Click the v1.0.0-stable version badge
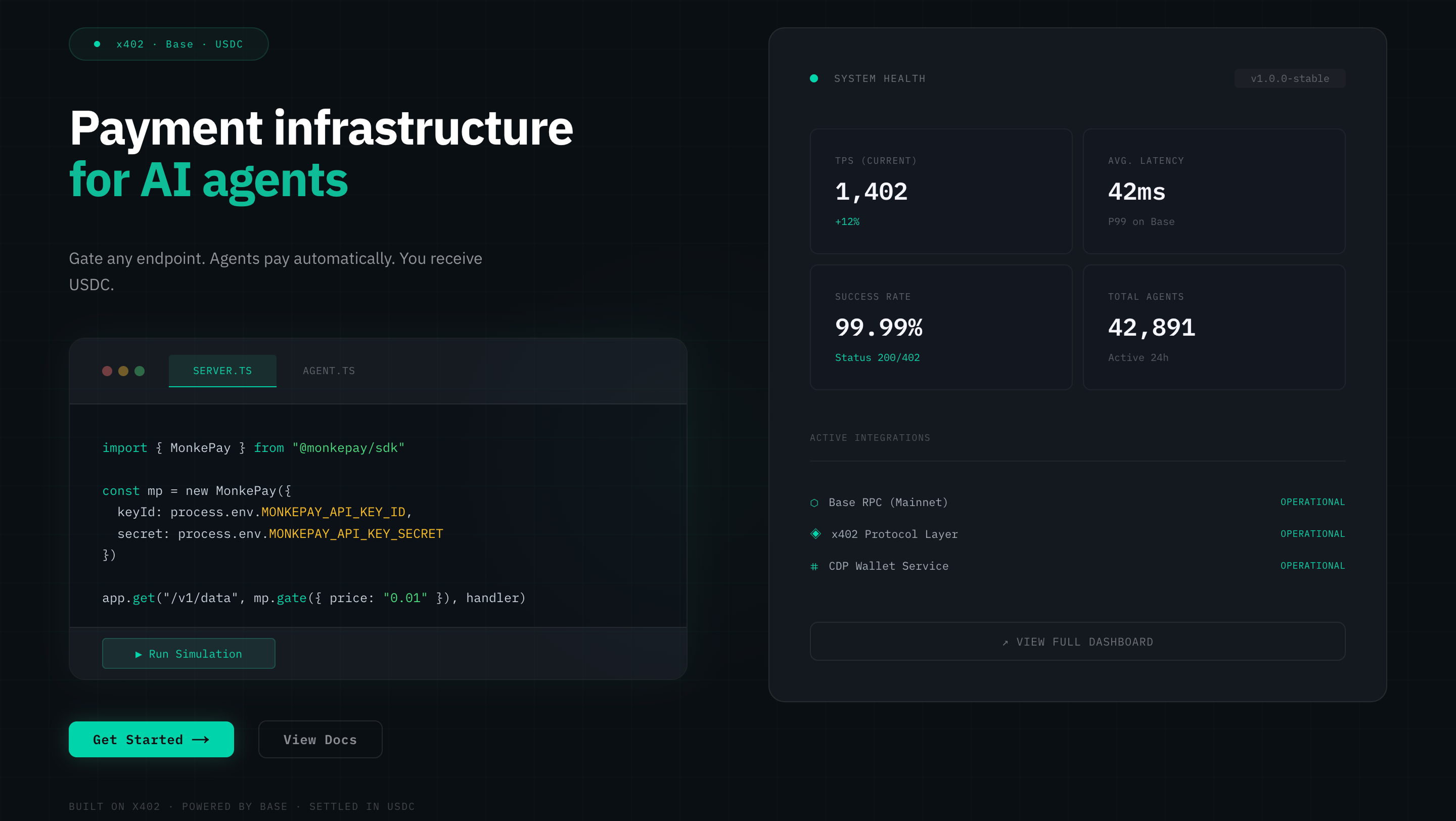Screen dimensions: 1456x821 click(1289, 78)
